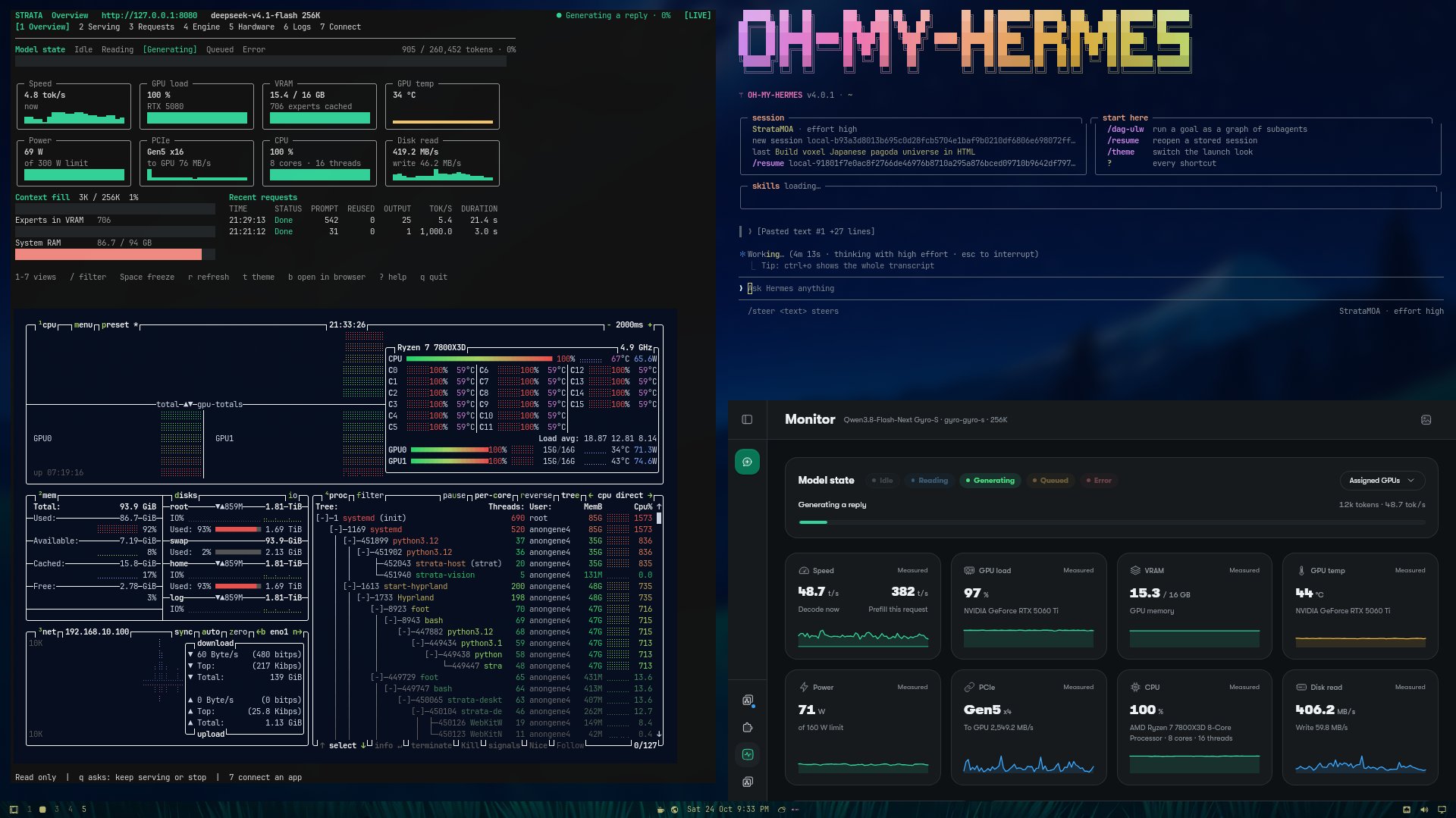Open sidebar models icon with blue dot
Screen dimensions: 1456x818
pos(747,700)
